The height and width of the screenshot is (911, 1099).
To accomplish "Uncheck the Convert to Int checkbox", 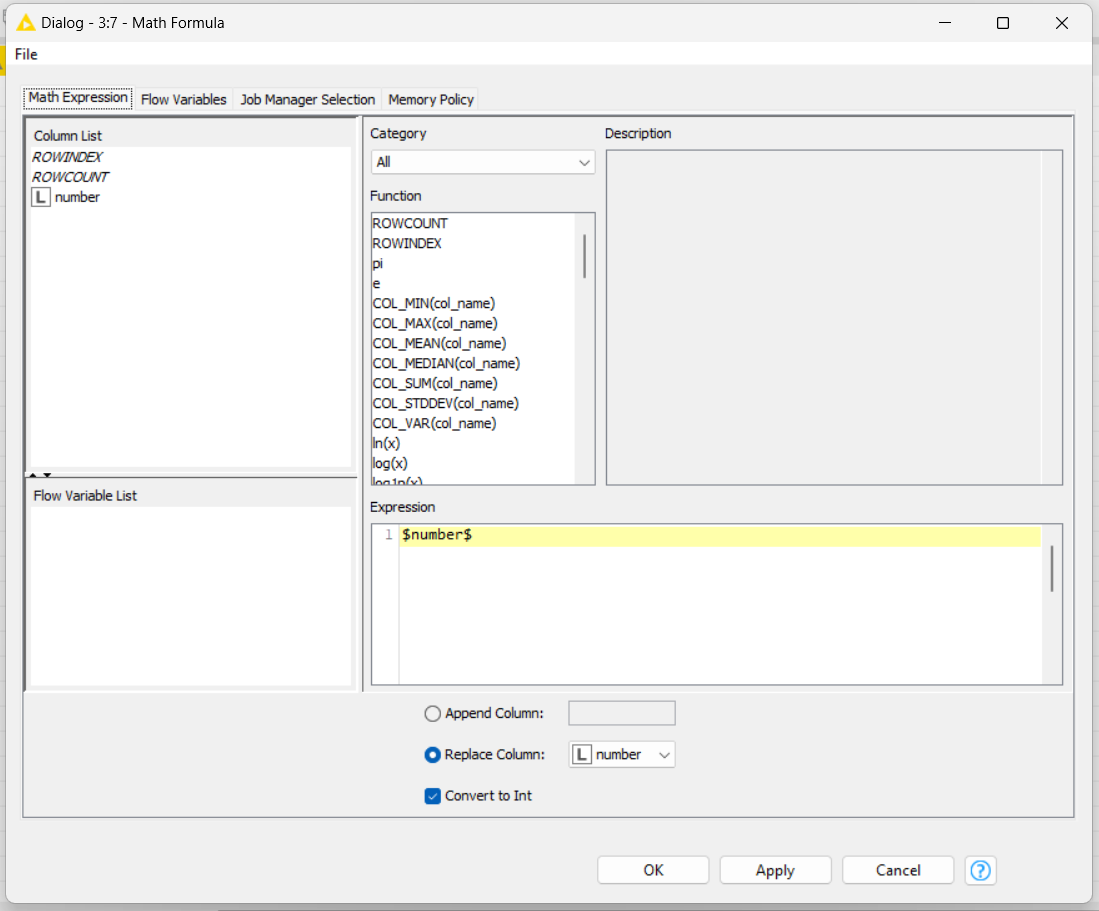I will coord(432,796).
